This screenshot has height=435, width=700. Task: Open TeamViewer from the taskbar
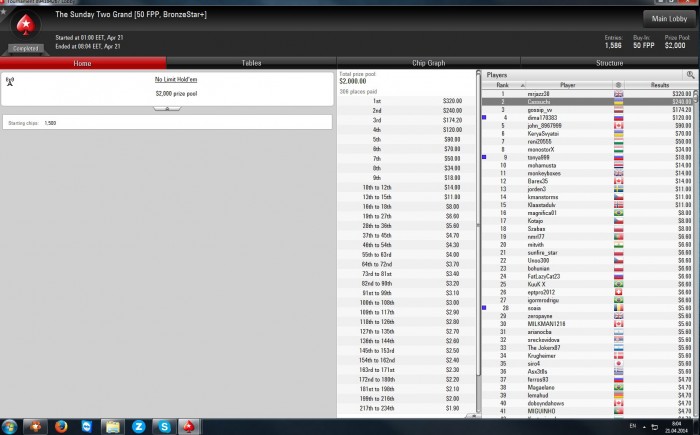click(87, 427)
